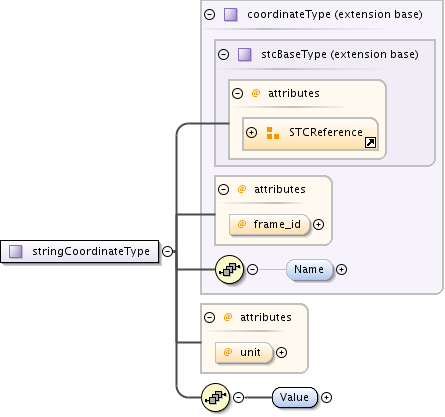Select the Name element node
445x417 pixels.
pos(309,269)
